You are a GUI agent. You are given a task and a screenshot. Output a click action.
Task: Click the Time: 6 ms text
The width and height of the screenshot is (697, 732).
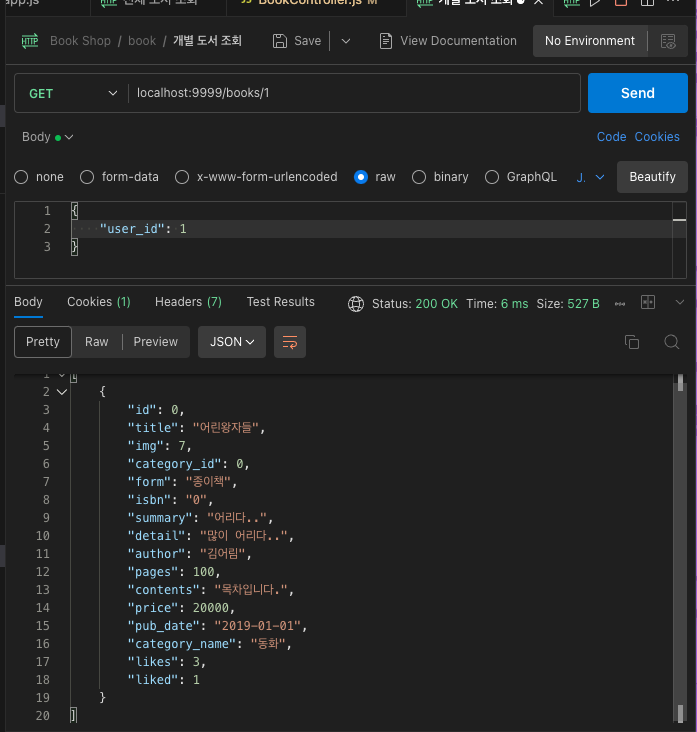coord(497,304)
